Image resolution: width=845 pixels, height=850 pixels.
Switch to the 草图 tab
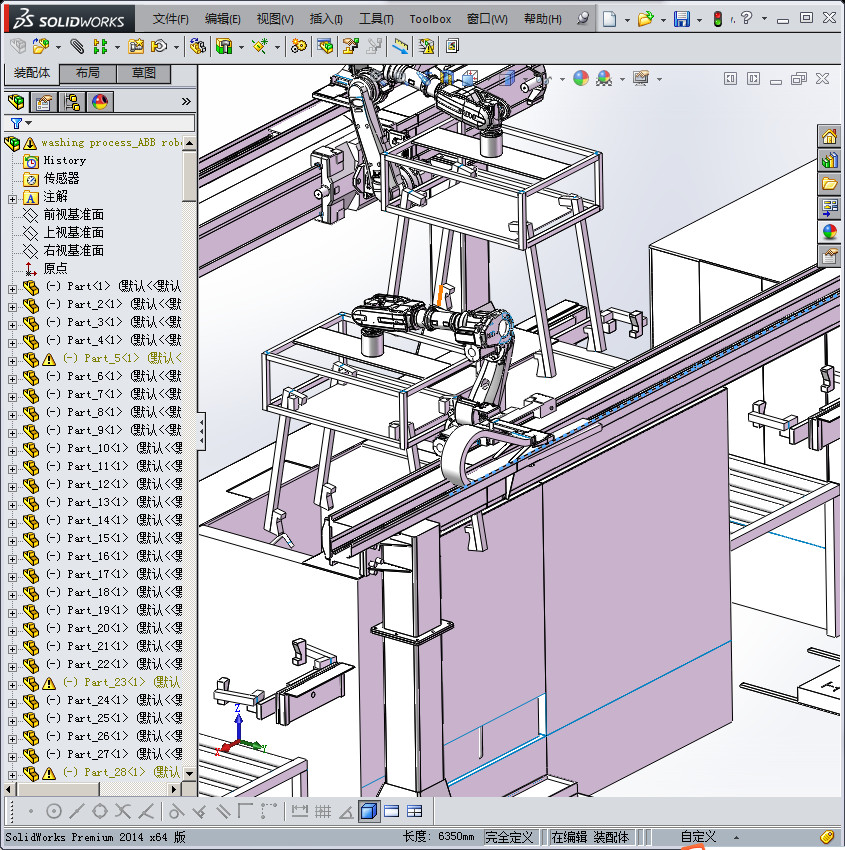pos(144,73)
